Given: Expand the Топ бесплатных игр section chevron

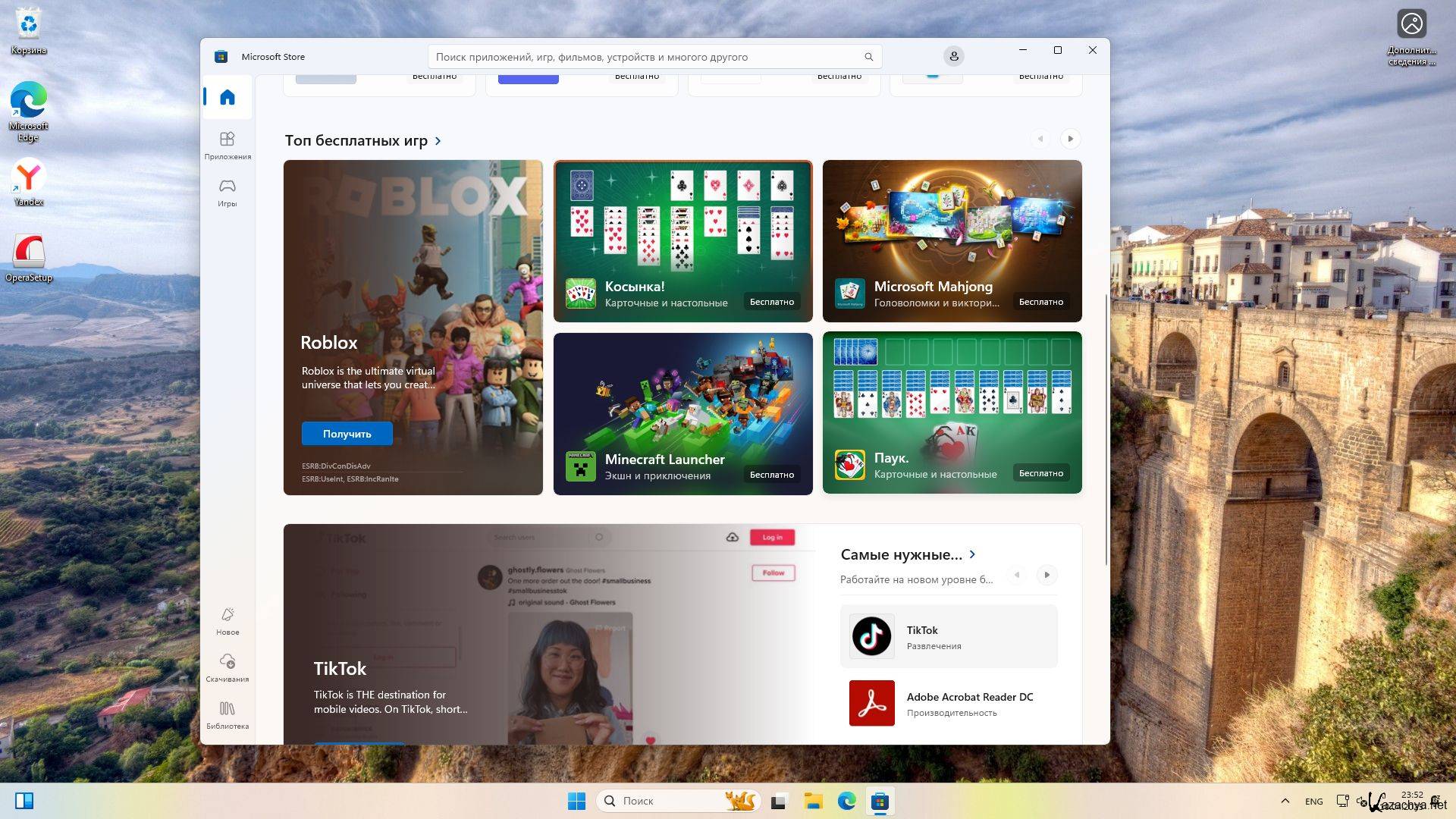Looking at the screenshot, I should (x=438, y=141).
